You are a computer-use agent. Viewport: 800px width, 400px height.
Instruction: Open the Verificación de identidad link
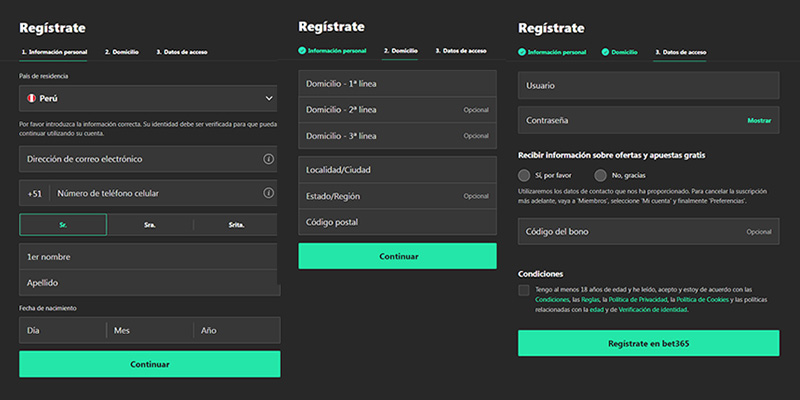click(x=653, y=309)
